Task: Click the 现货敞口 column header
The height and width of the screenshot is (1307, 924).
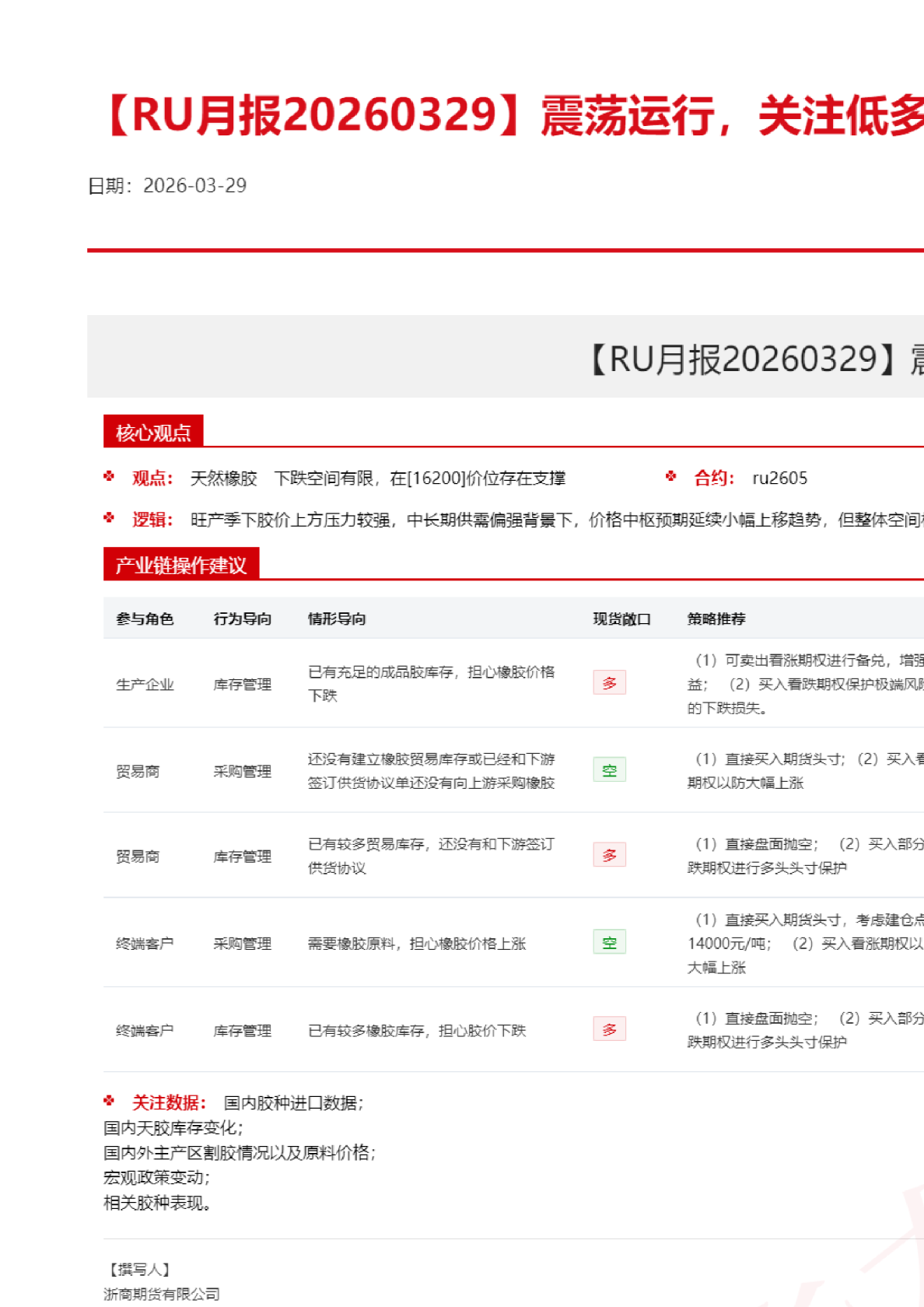Action: coord(621,619)
